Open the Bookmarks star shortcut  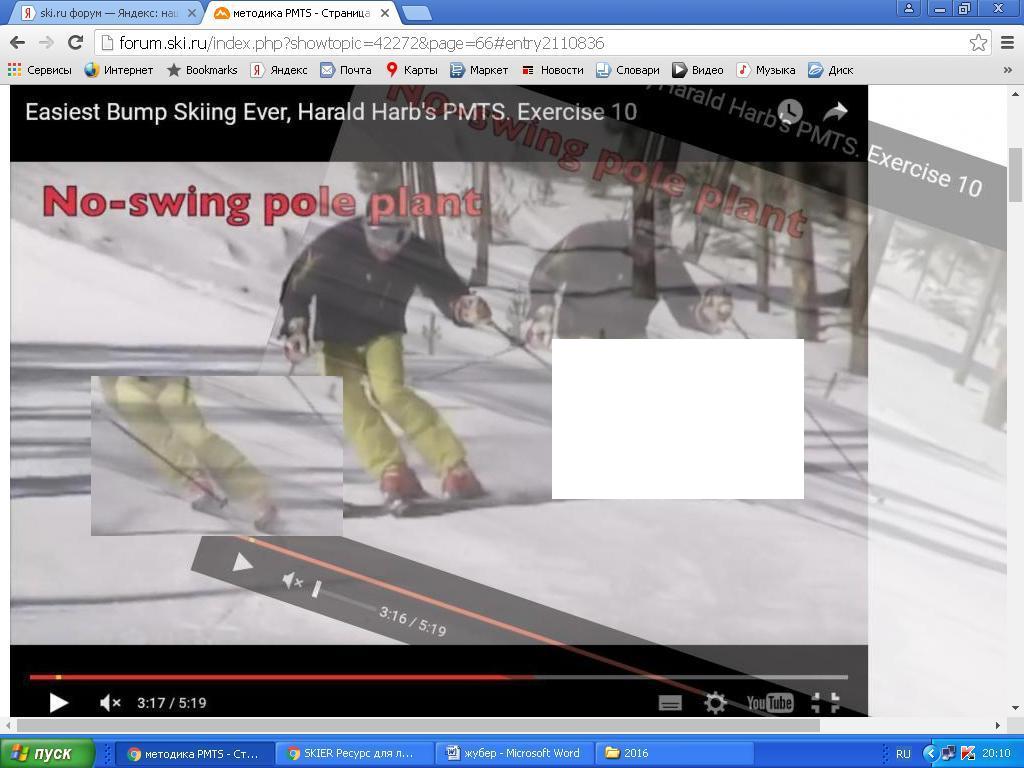point(202,70)
